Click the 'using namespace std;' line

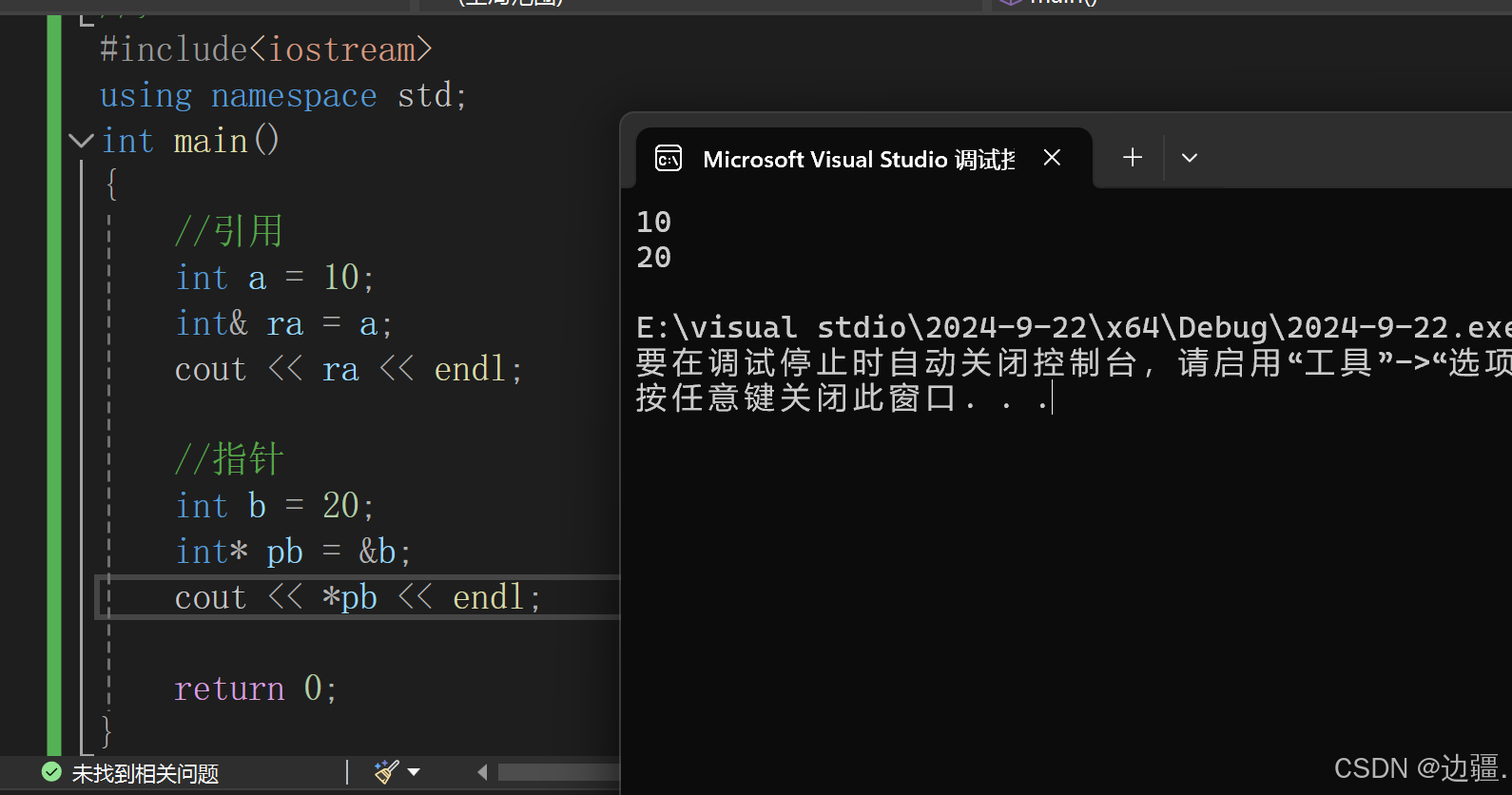coord(283,96)
